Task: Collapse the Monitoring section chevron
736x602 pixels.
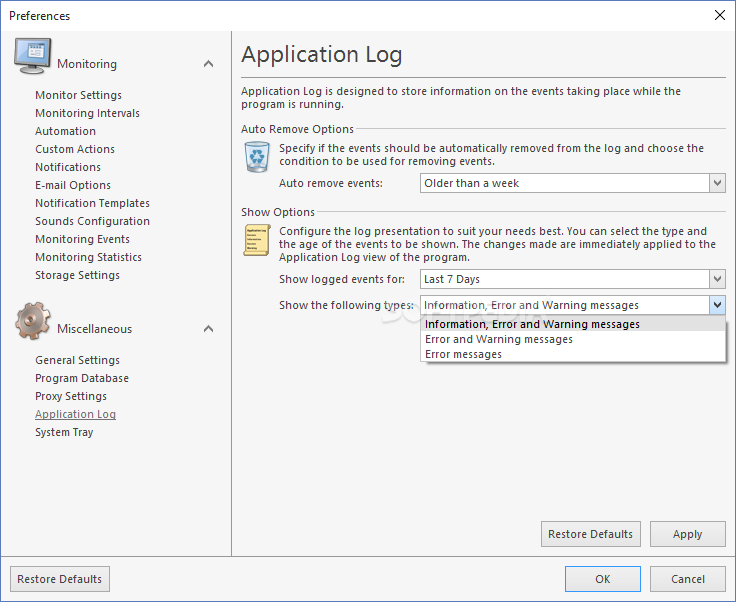Action: point(208,64)
